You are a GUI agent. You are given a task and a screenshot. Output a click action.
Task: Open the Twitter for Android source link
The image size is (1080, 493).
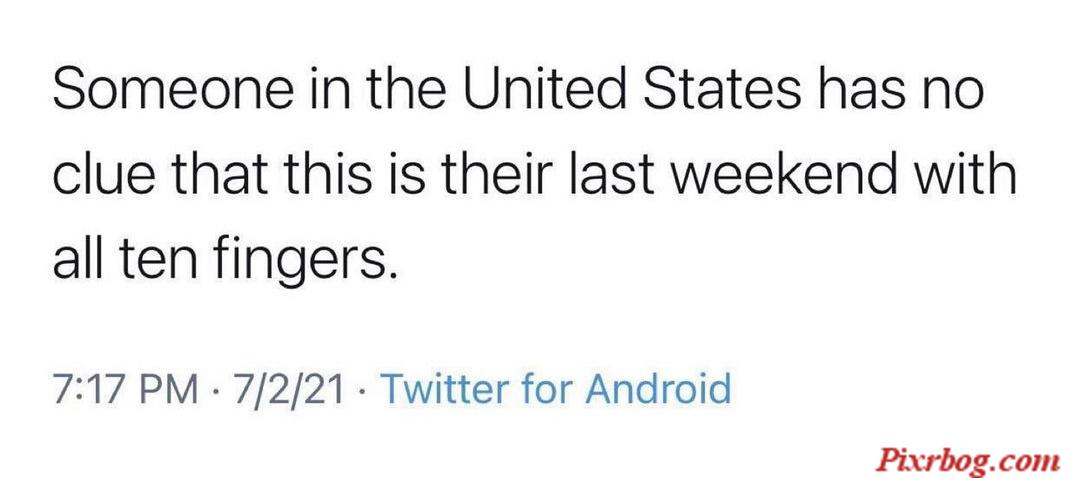(555, 389)
